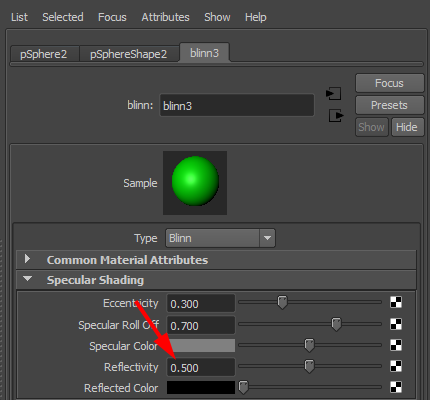Click the Hide button

(407, 127)
